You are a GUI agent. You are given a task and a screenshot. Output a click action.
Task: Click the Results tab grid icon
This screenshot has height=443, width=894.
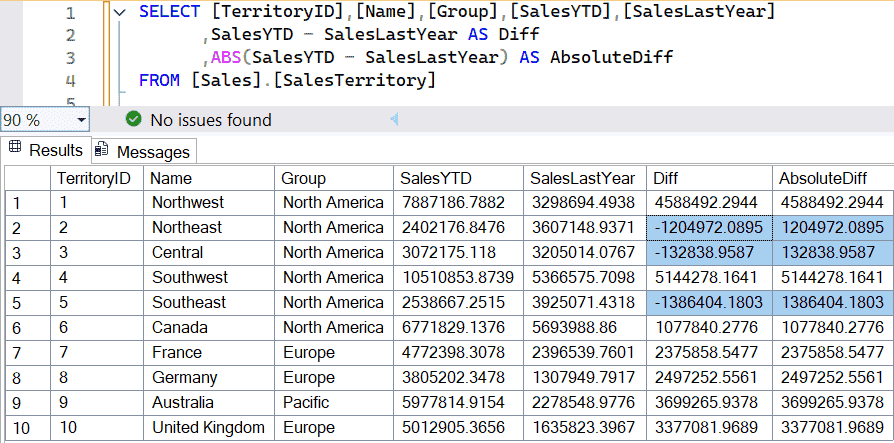(15, 149)
